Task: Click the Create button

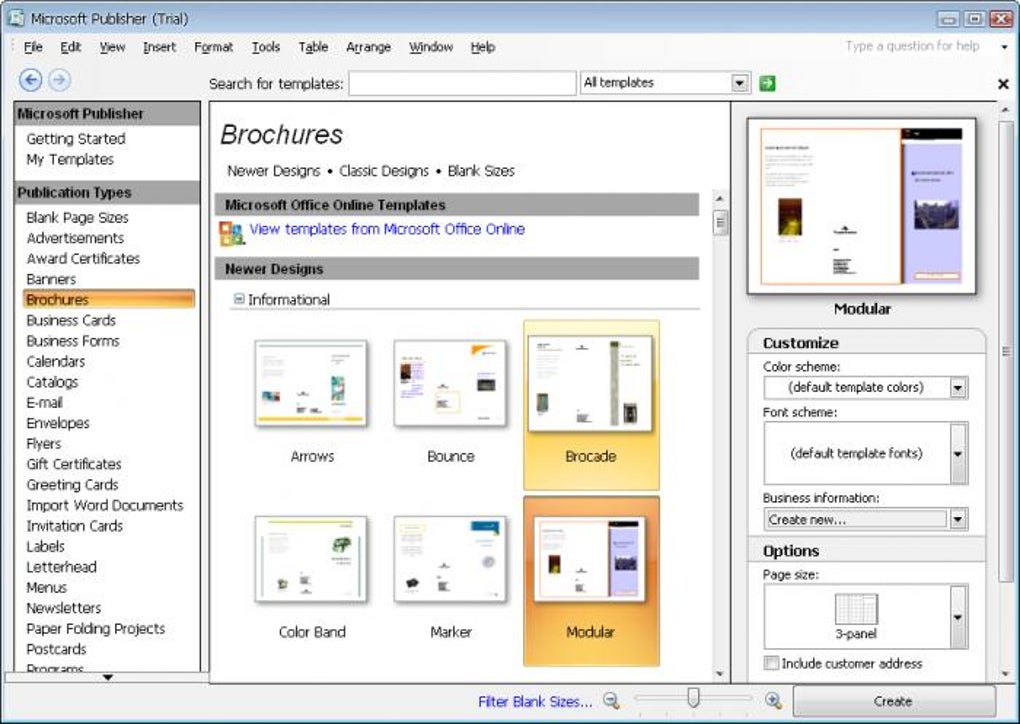Action: [x=894, y=701]
